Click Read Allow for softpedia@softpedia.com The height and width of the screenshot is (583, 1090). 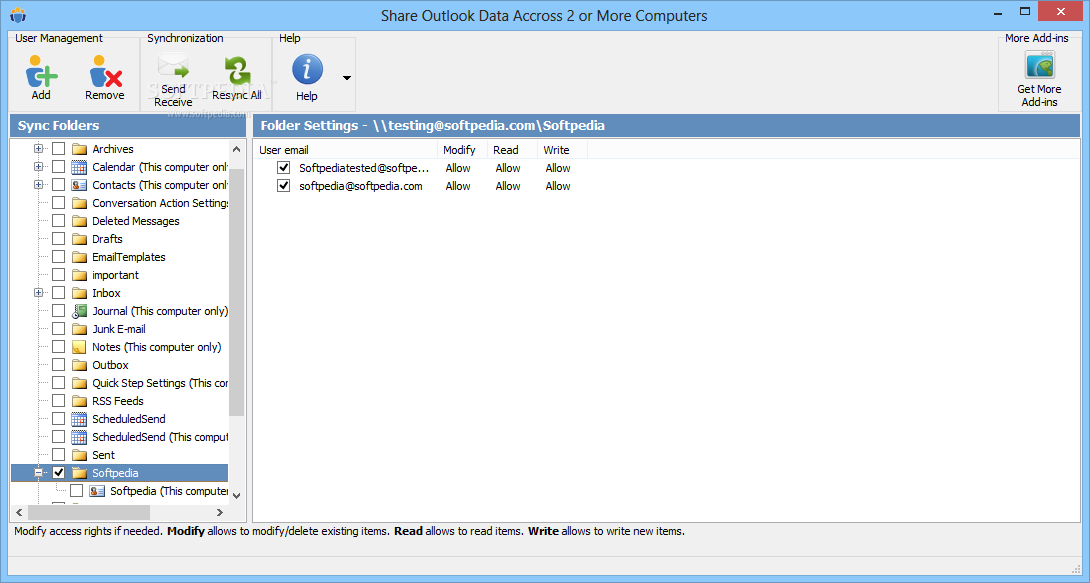[x=508, y=186]
